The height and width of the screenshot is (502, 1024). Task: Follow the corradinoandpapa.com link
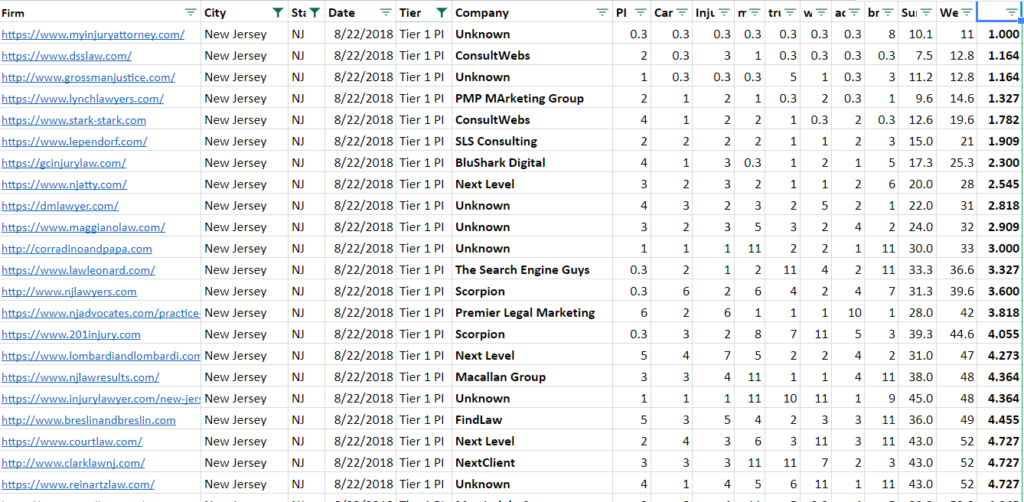pyautogui.click(x=76, y=249)
